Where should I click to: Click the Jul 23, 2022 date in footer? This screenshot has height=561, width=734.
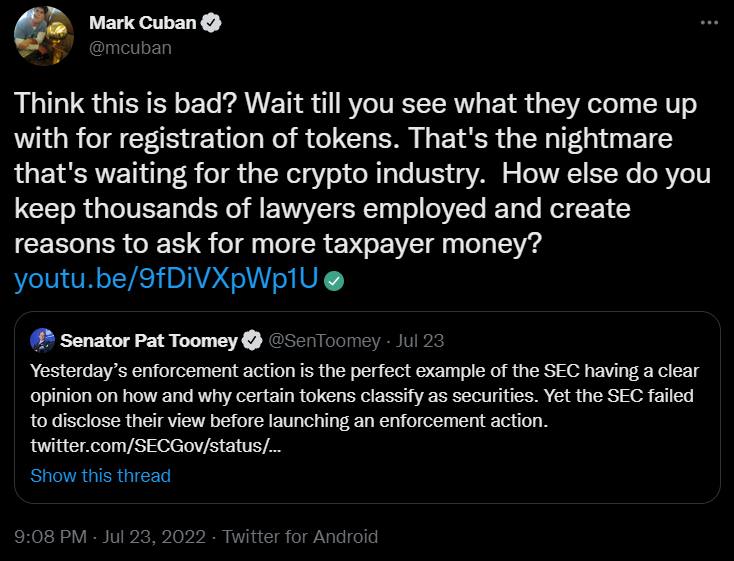coord(152,537)
